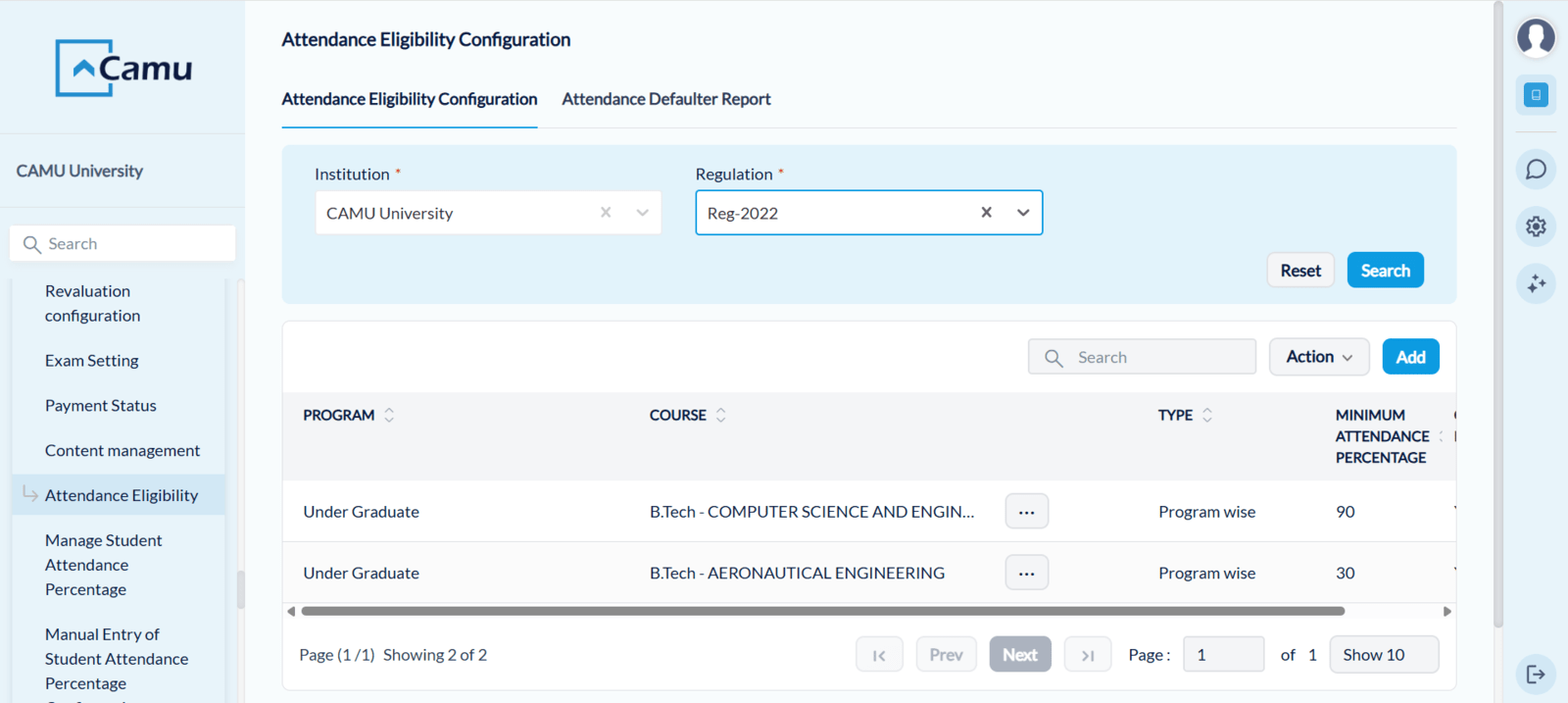Click Program wise in Computer Science row
1568x703 pixels.
[1207, 512]
